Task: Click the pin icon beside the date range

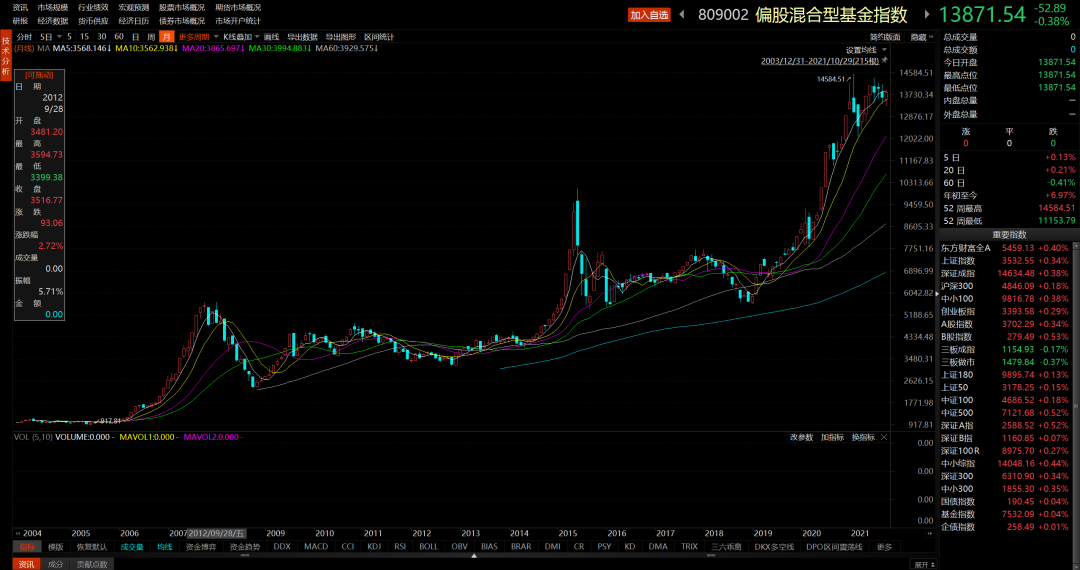Action: click(884, 60)
